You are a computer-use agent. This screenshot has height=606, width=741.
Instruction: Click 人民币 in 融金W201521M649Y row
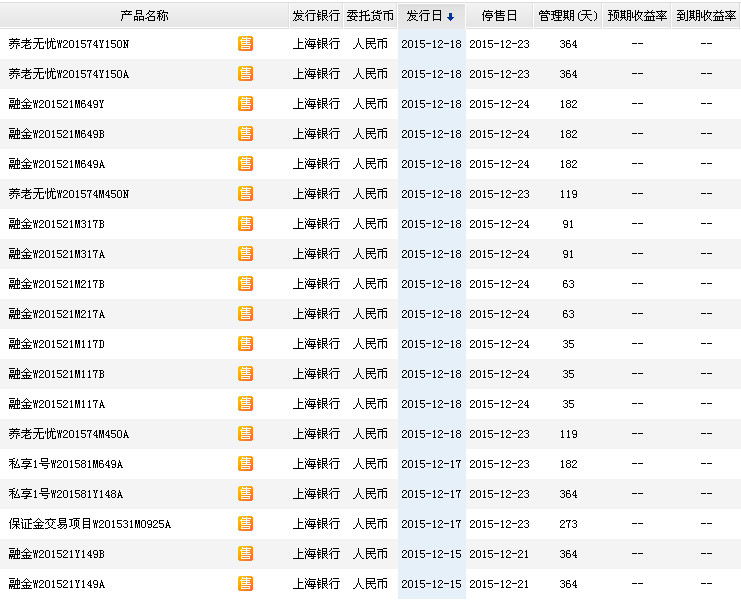pos(370,104)
